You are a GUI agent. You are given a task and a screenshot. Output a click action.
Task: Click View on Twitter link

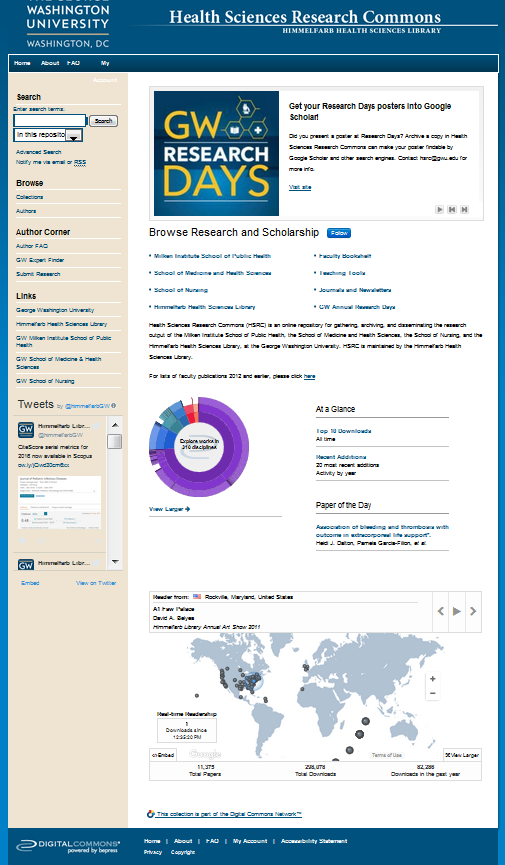click(x=96, y=583)
